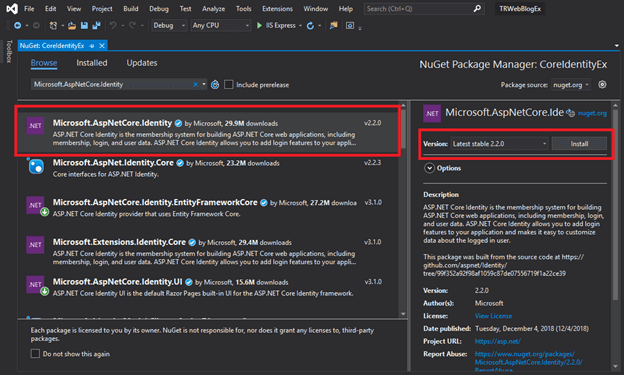Image resolution: width=624 pixels, height=375 pixels.
Task: Open the View License link
Action: [x=493, y=316]
